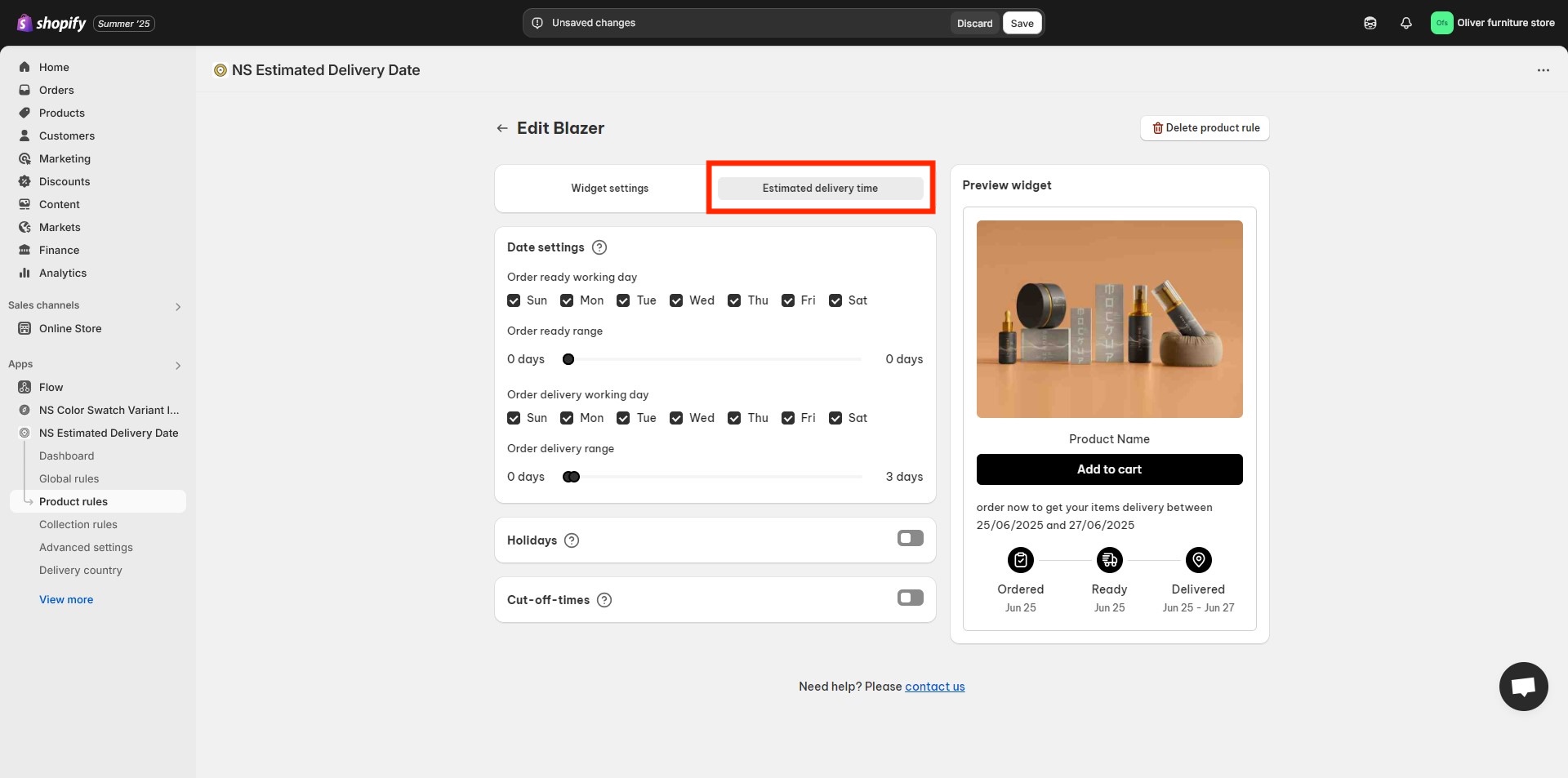The height and width of the screenshot is (778, 1568).
Task: Uncheck Sat under Order ready working day
Action: coord(835,300)
